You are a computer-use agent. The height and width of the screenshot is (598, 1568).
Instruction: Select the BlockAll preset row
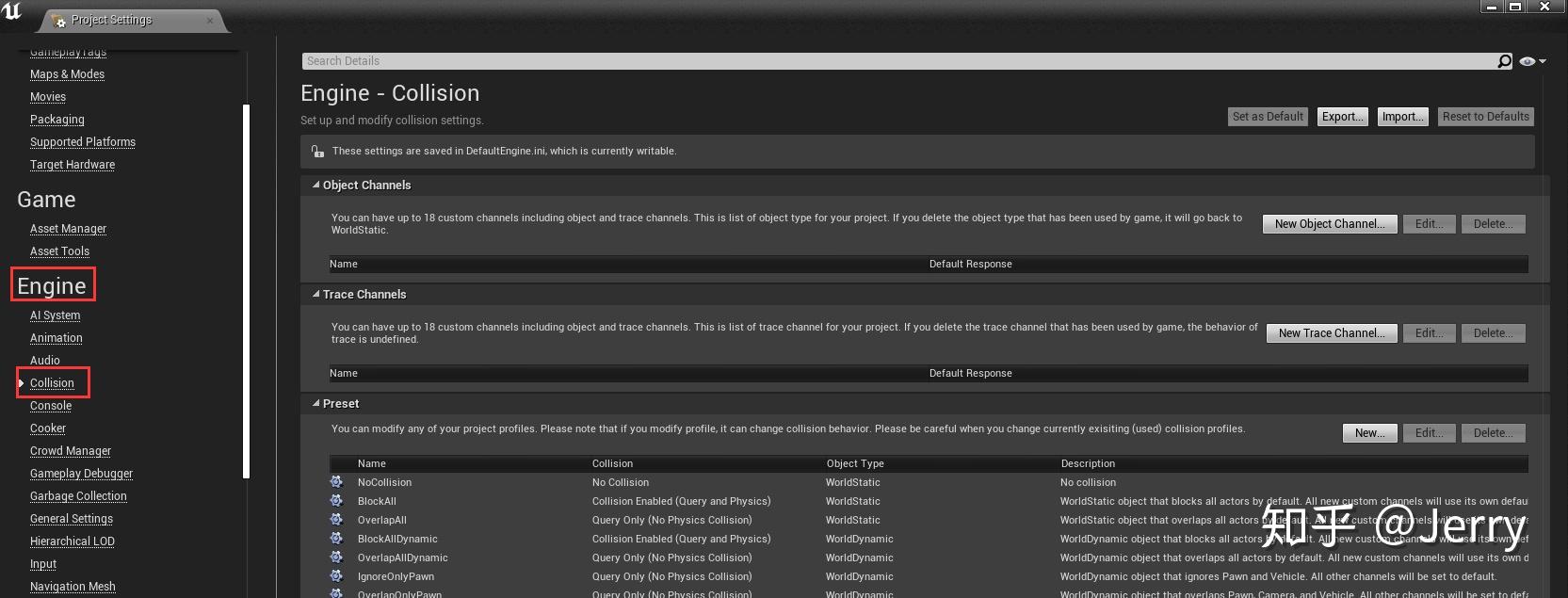929,501
